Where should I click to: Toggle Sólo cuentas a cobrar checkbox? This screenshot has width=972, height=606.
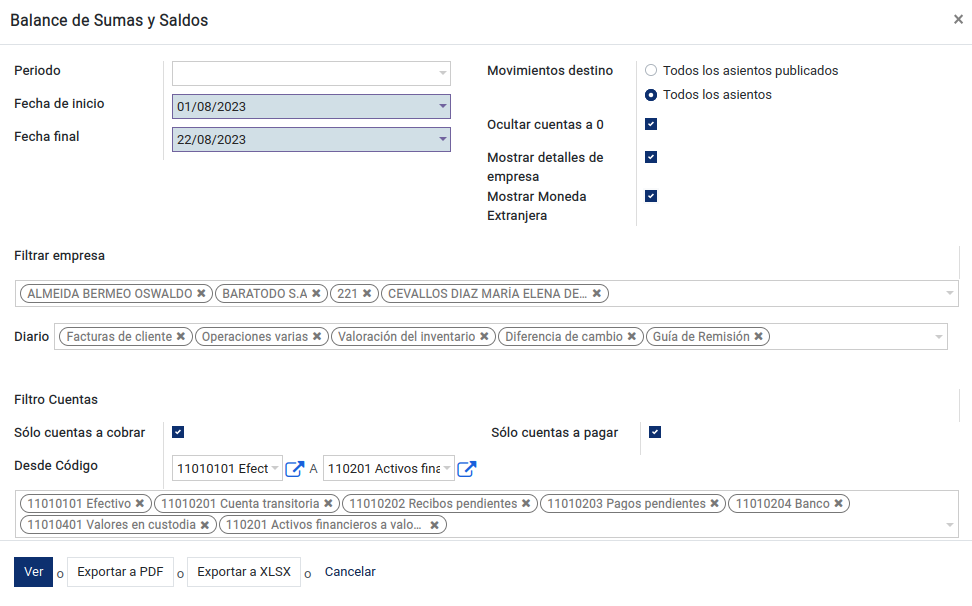[178, 433]
